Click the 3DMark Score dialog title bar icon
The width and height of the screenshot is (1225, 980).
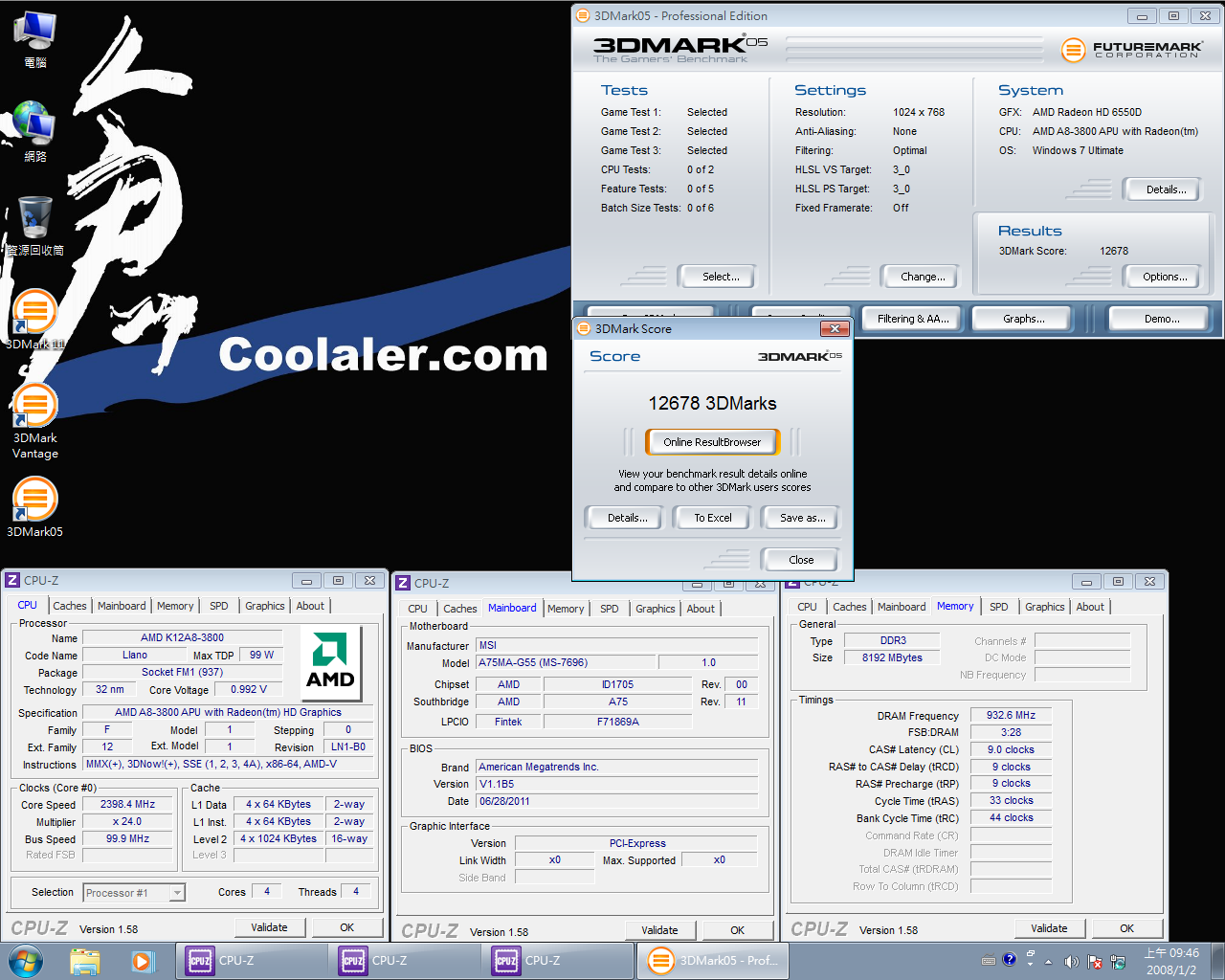(584, 328)
